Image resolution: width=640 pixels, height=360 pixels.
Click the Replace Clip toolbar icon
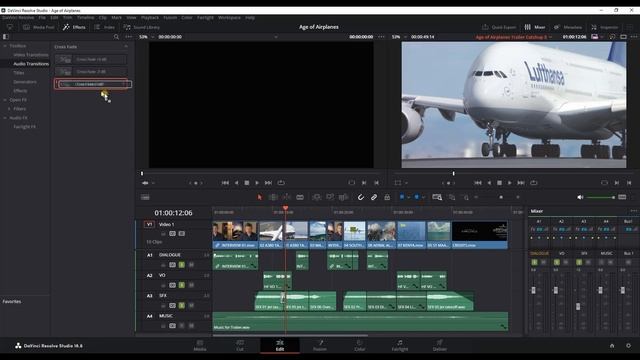point(343,197)
